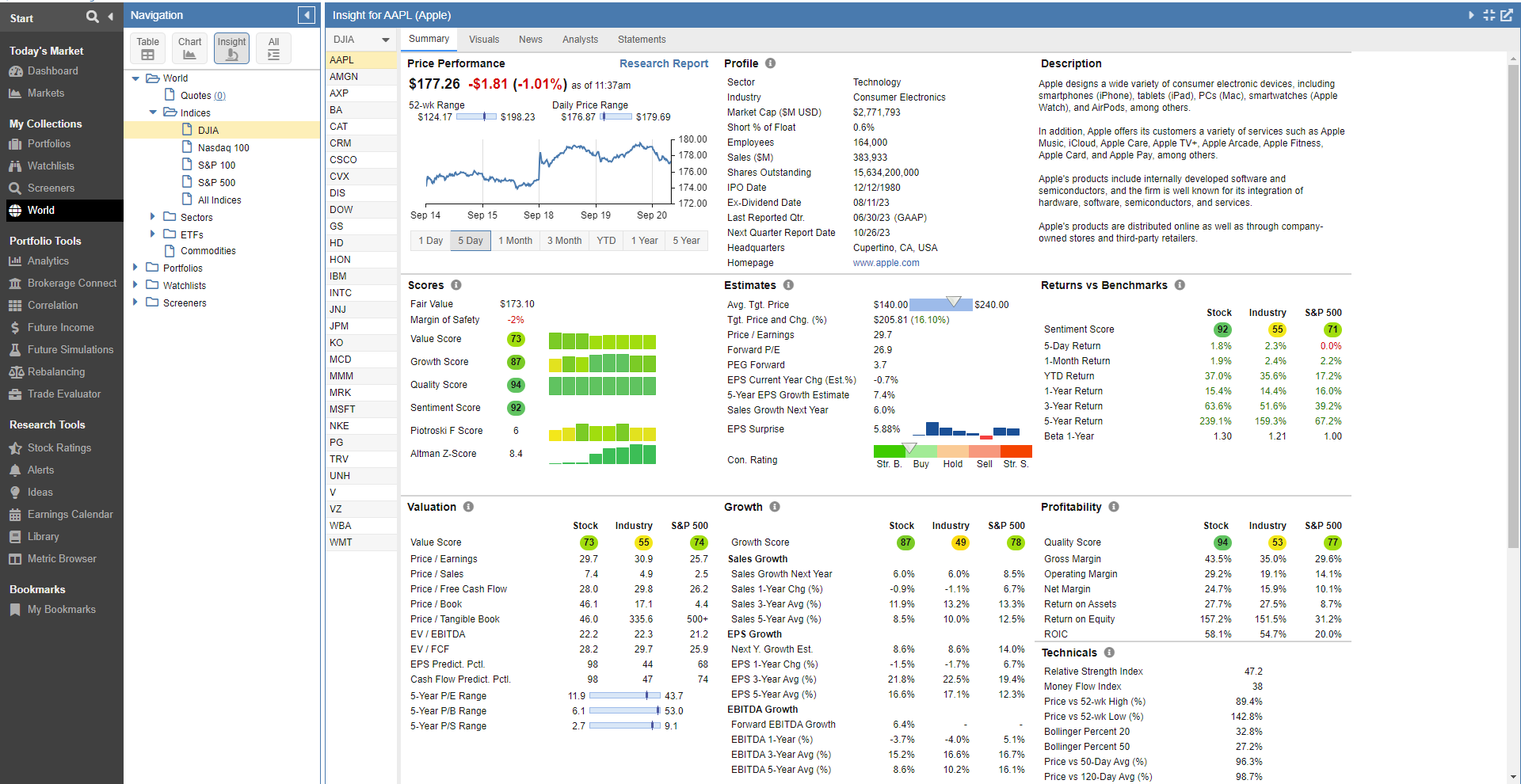Viewport: 1521px width, 784px height.
Task: Open Markets in Today's Market
Action: (x=46, y=93)
